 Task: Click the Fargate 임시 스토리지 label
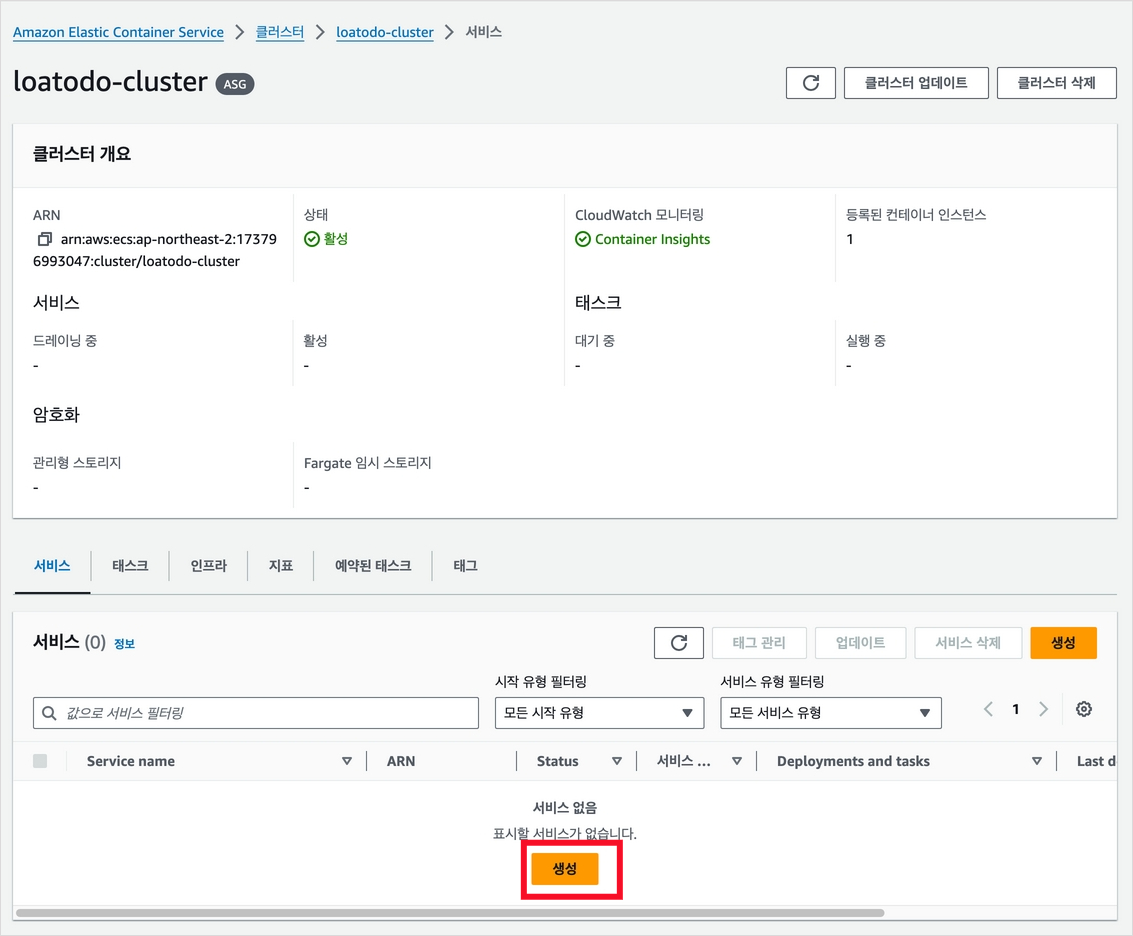tap(367, 463)
